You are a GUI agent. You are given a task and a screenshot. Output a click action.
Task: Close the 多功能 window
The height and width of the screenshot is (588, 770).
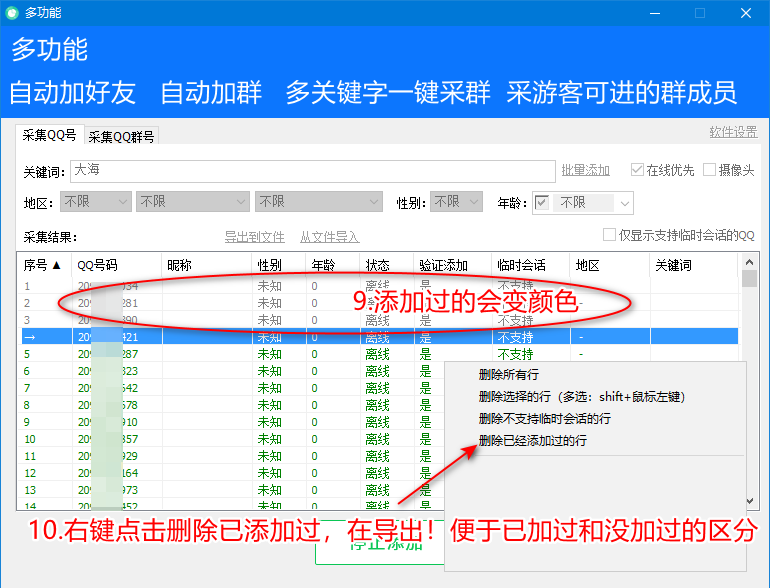pyautogui.click(x=745, y=13)
